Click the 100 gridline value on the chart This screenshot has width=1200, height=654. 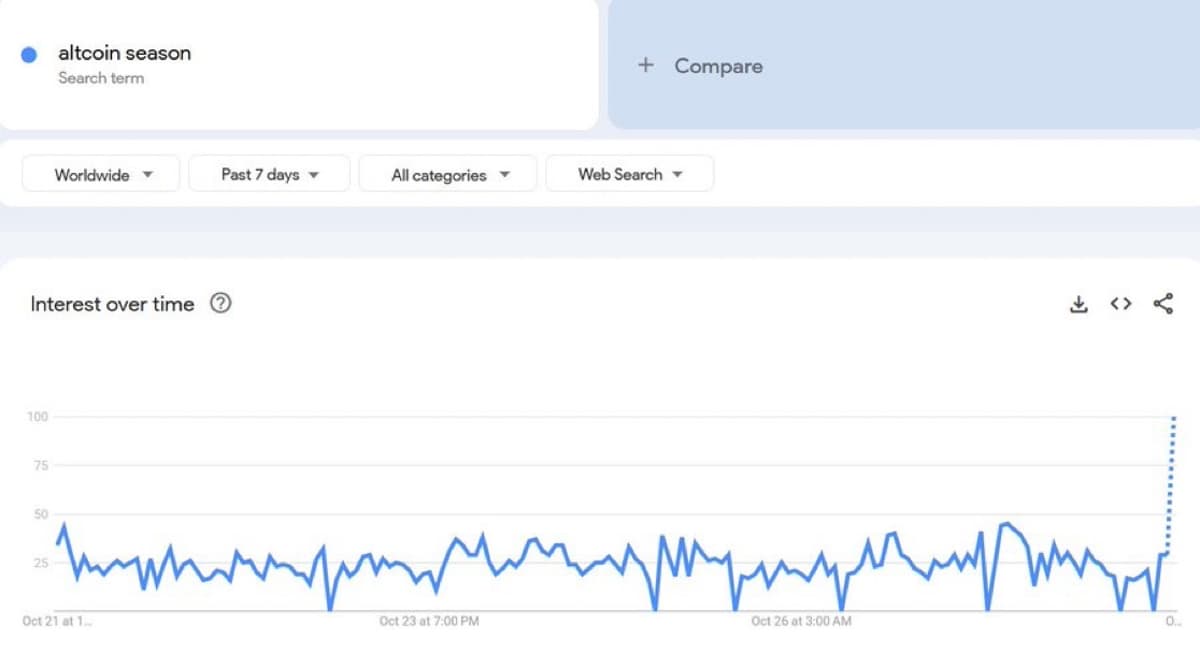click(x=37, y=417)
